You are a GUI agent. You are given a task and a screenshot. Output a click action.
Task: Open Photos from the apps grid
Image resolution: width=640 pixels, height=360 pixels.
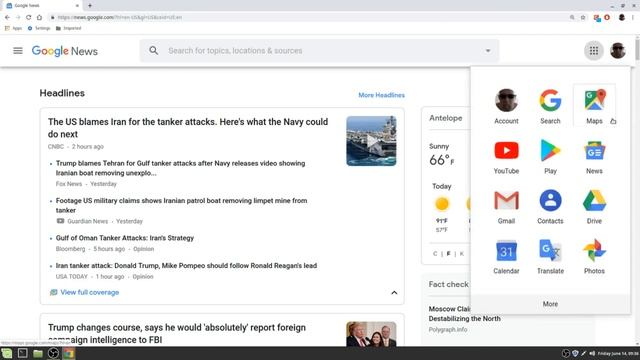coord(594,256)
